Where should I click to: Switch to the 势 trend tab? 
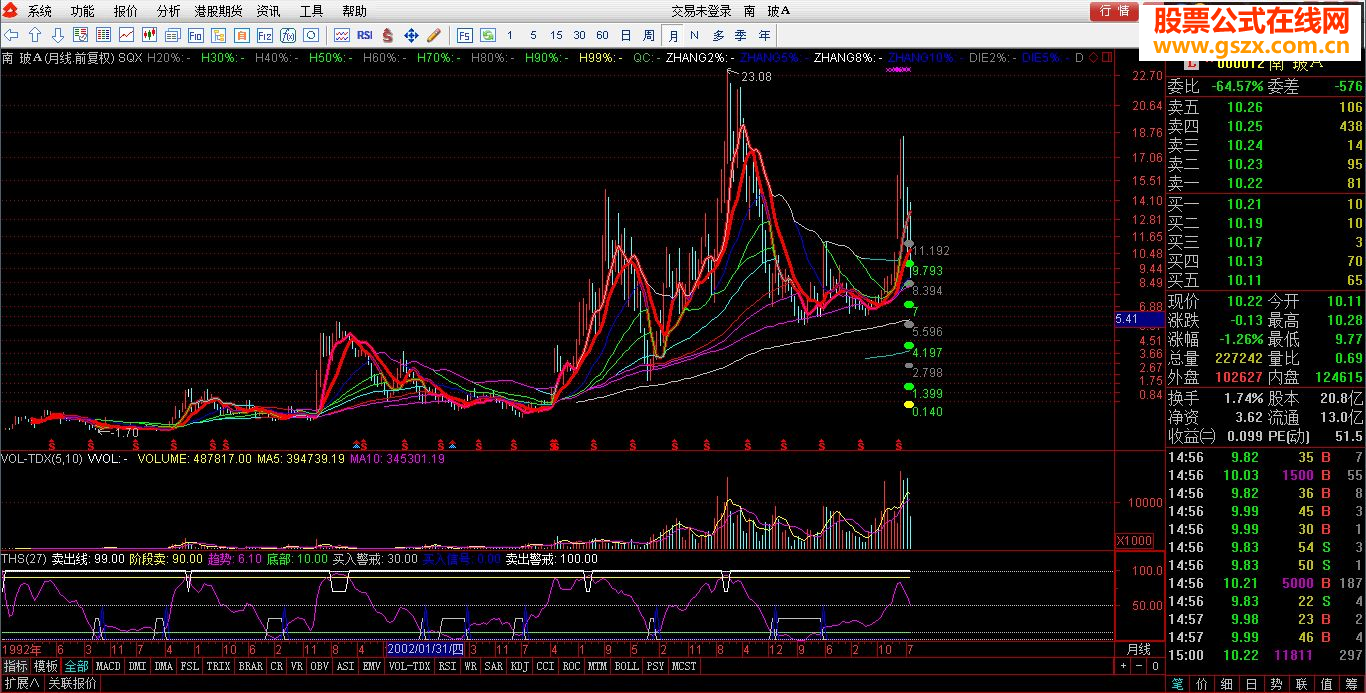[x=1277, y=684]
